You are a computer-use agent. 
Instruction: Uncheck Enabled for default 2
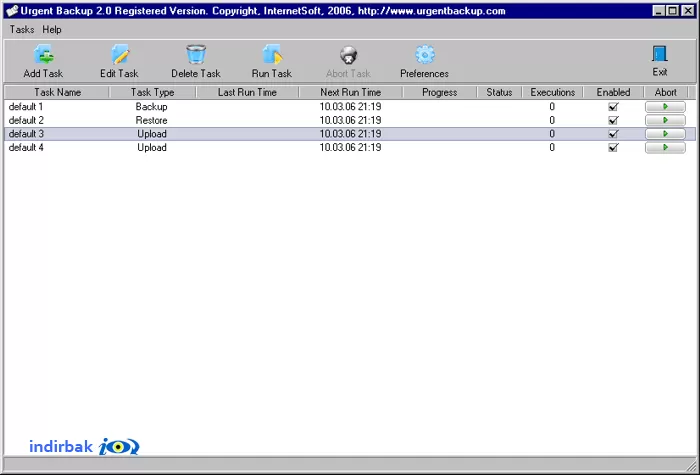coord(613,121)
